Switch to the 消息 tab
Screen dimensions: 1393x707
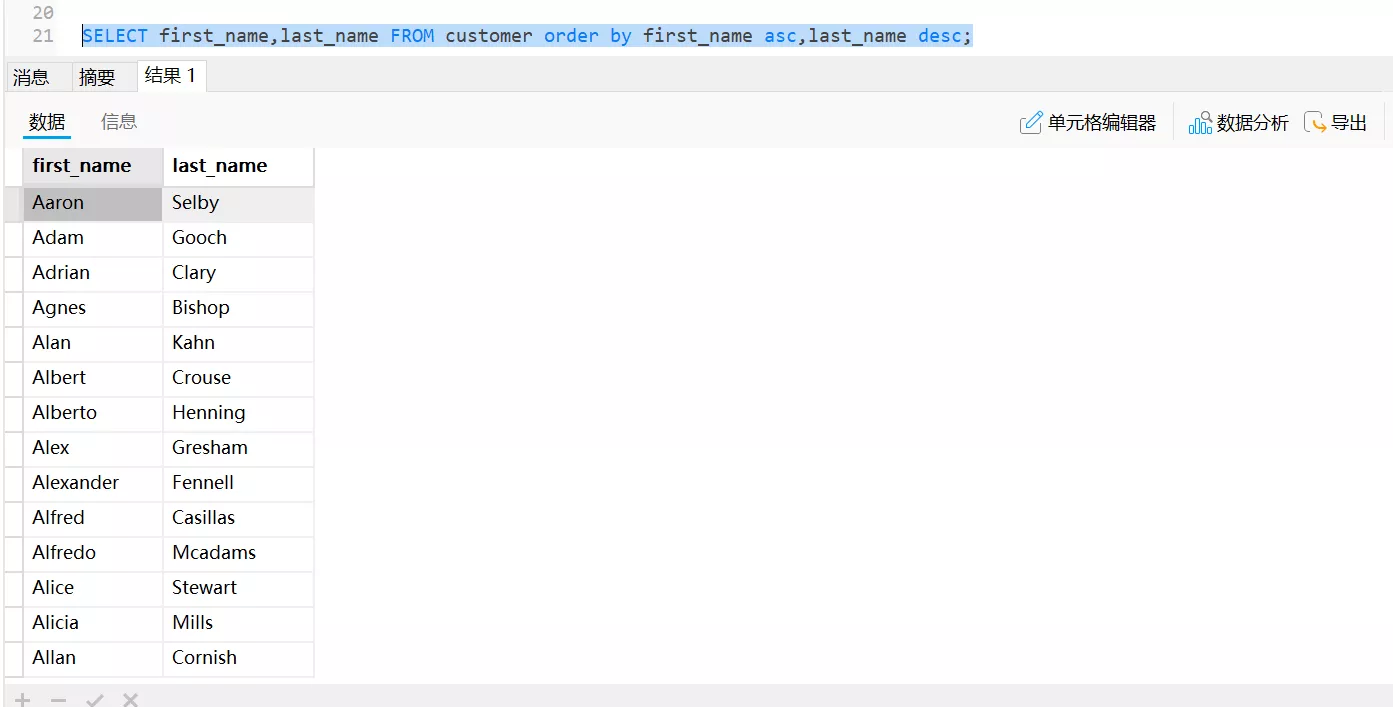point(32,77)
